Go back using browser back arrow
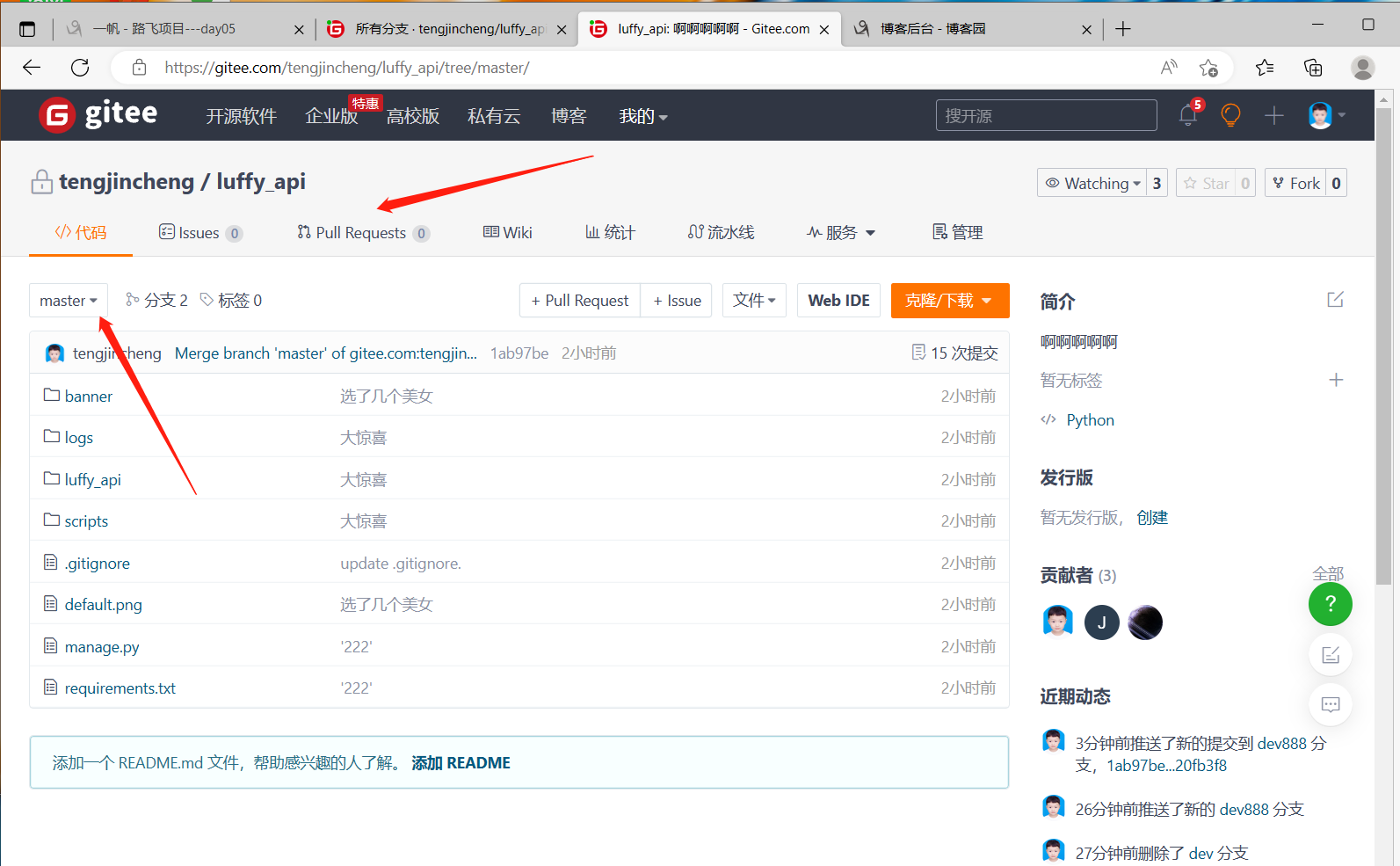This screenshot has height=866, width=1400. (x=32, y=68)
